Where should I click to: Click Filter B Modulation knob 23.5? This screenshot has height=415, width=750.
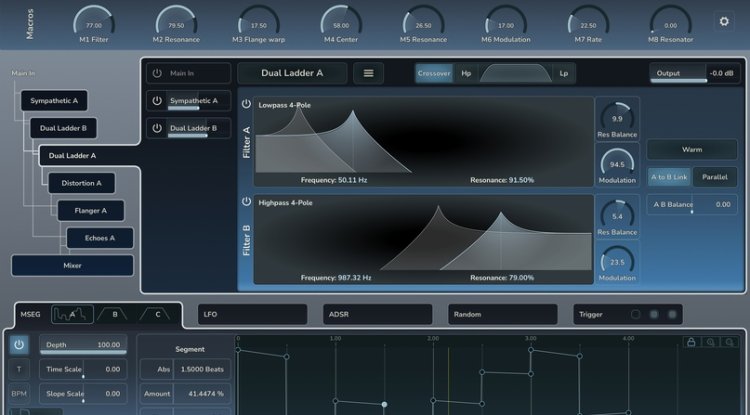click(x=617, y=261)
